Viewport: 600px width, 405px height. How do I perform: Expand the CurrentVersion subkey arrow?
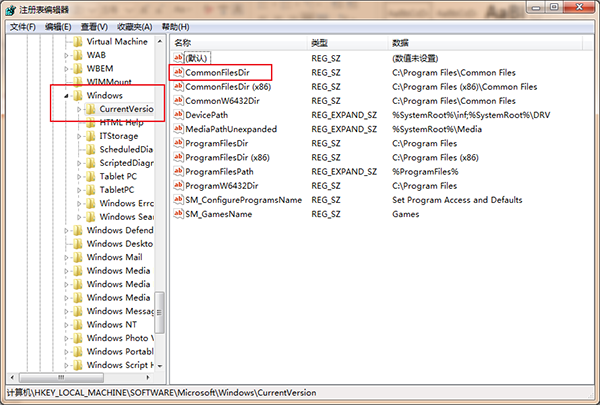coord(79,109)
